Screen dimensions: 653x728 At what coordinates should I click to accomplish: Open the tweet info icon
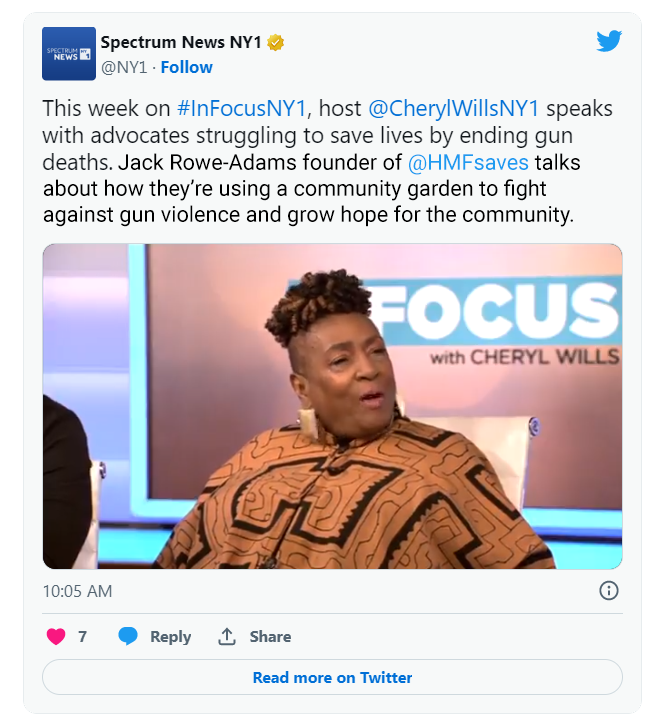point(608,591)
